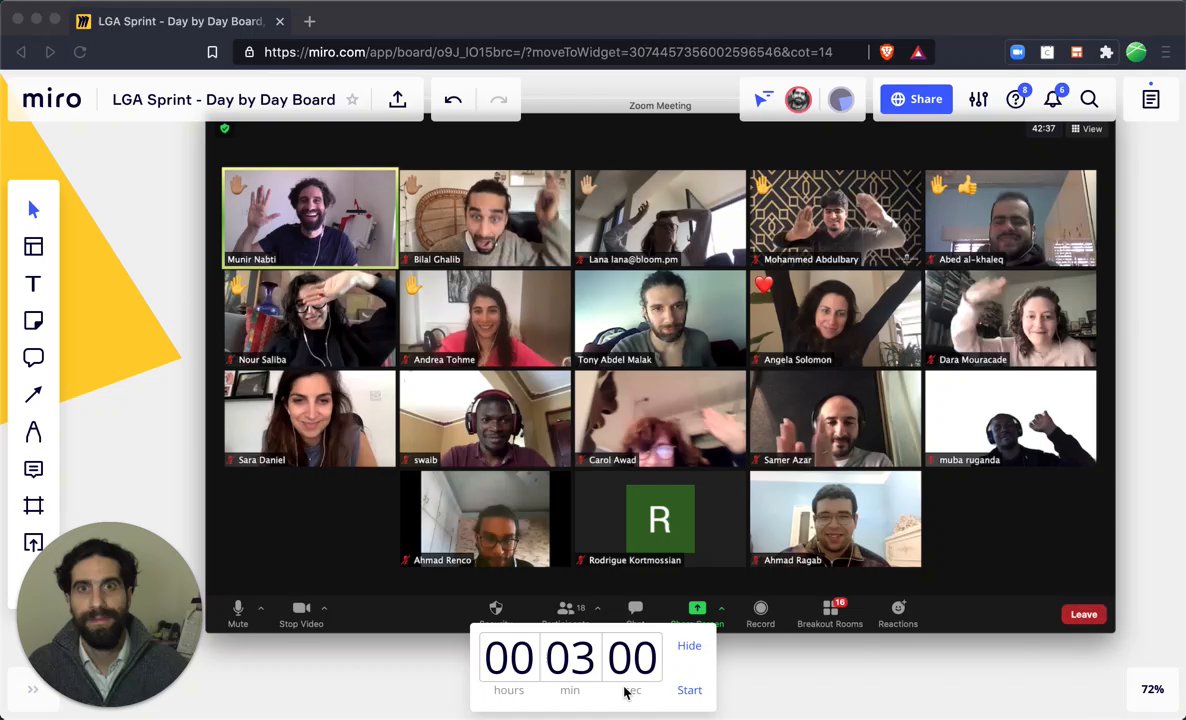This screenshot has height=720, width=1186.
Task: Click Hide on the timer
Action: point(689,645)
